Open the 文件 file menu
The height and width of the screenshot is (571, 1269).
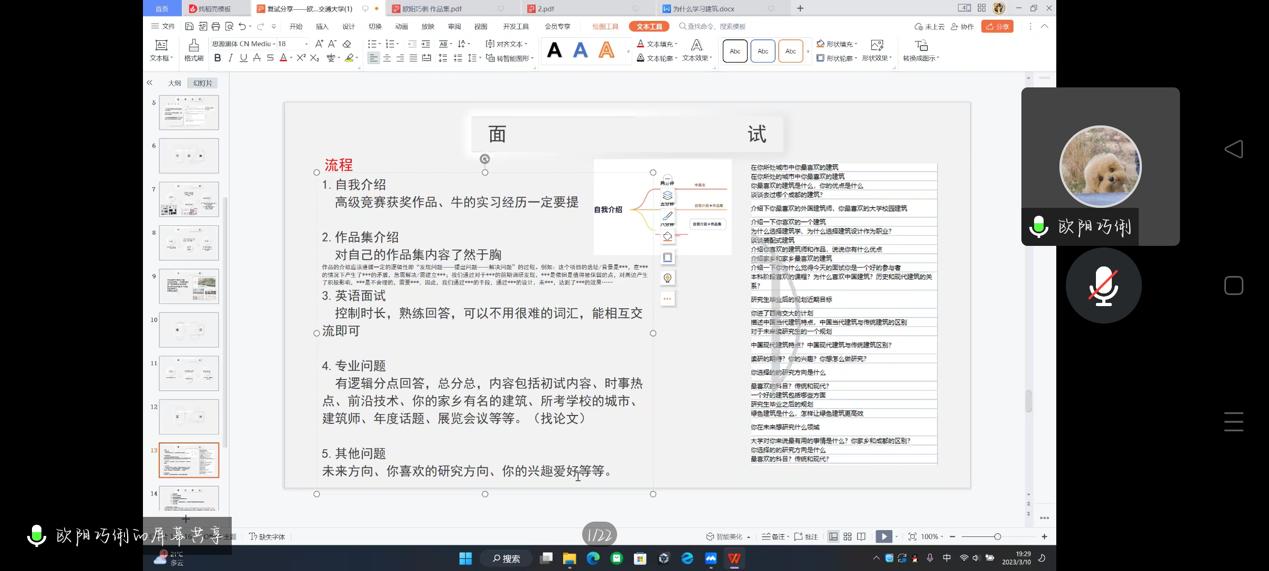pos(165,26)
